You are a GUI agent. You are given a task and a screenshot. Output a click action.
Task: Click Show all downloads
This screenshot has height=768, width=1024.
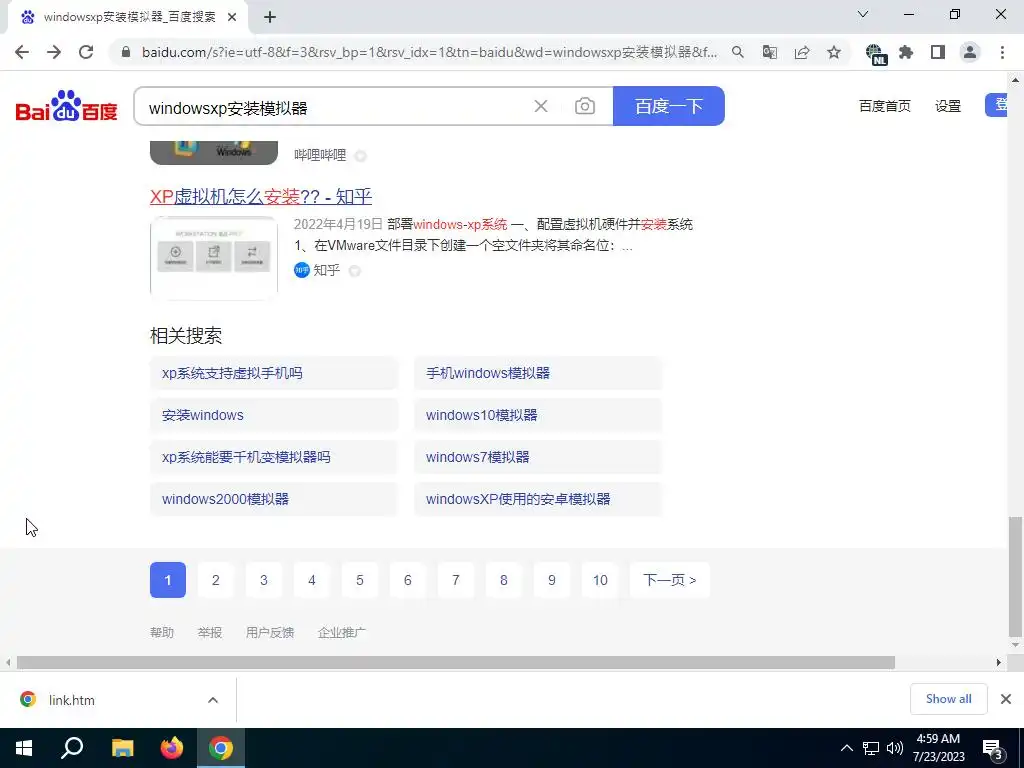pyautogui.click(x=948, y=699)
